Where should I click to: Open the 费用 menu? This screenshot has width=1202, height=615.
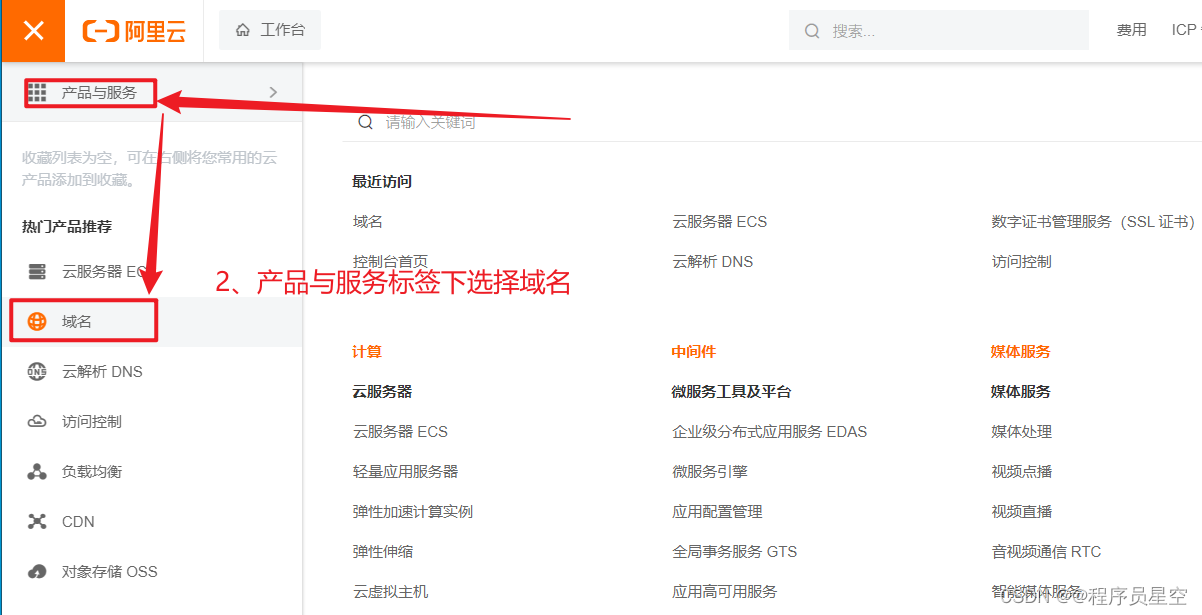(x=1131, y=30)
